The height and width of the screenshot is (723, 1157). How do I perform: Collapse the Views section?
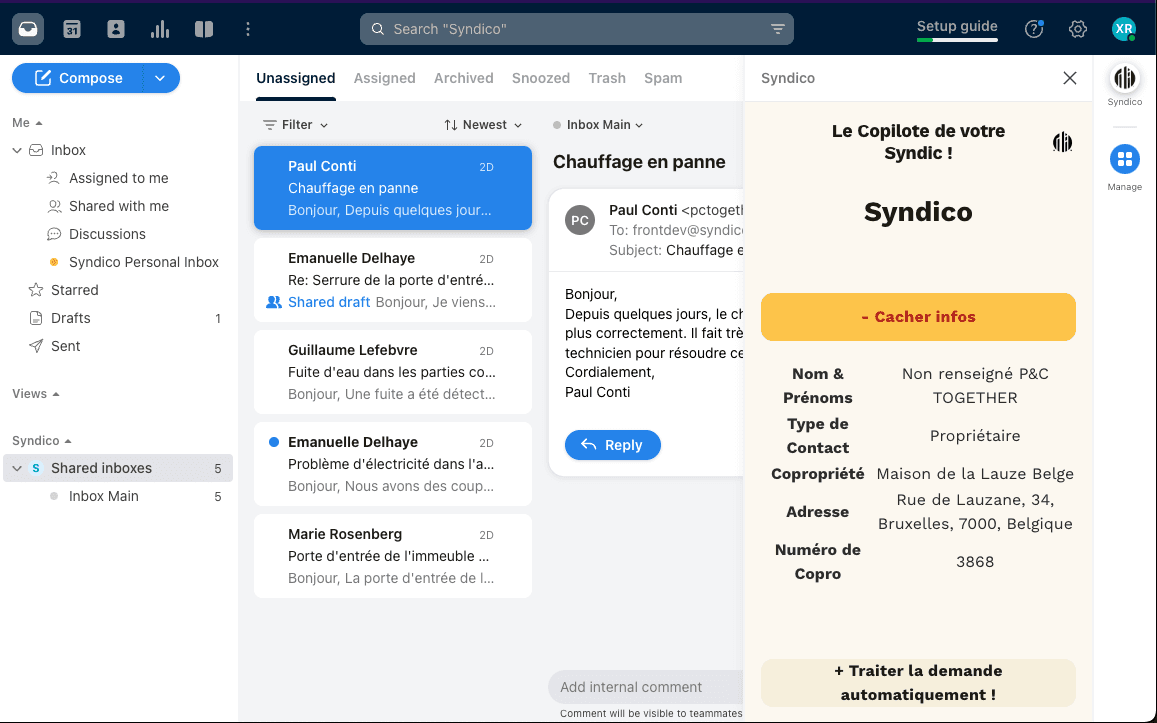tap(56, 394)
